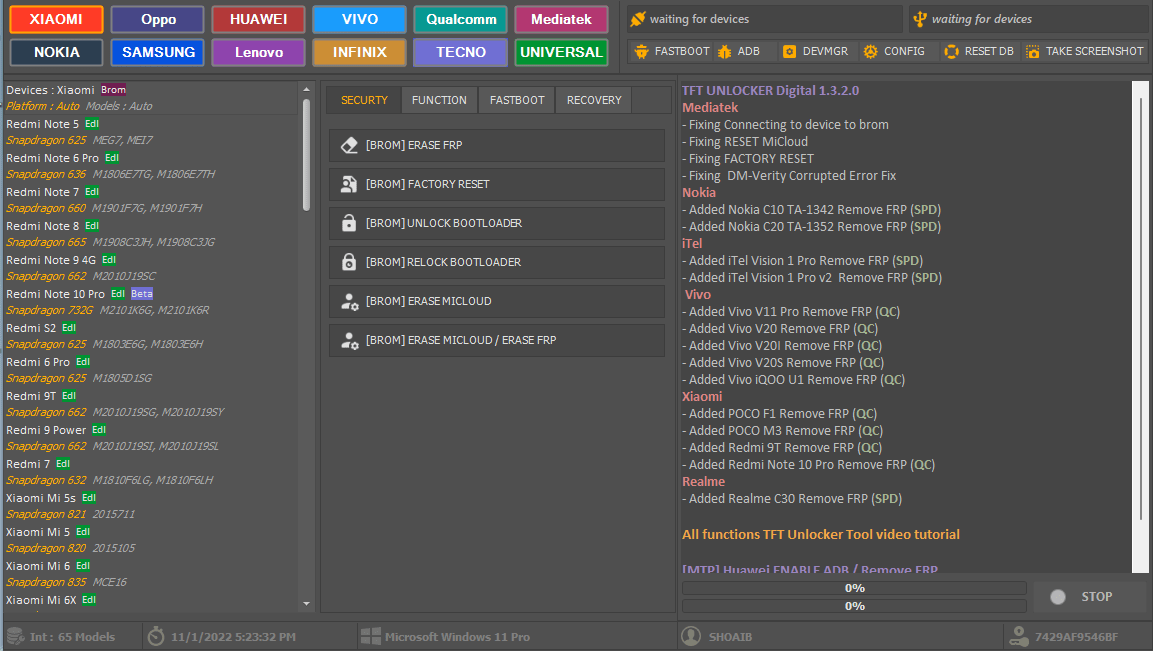
Task: Open the RECOVERY tab
Action: coord(594,99)
